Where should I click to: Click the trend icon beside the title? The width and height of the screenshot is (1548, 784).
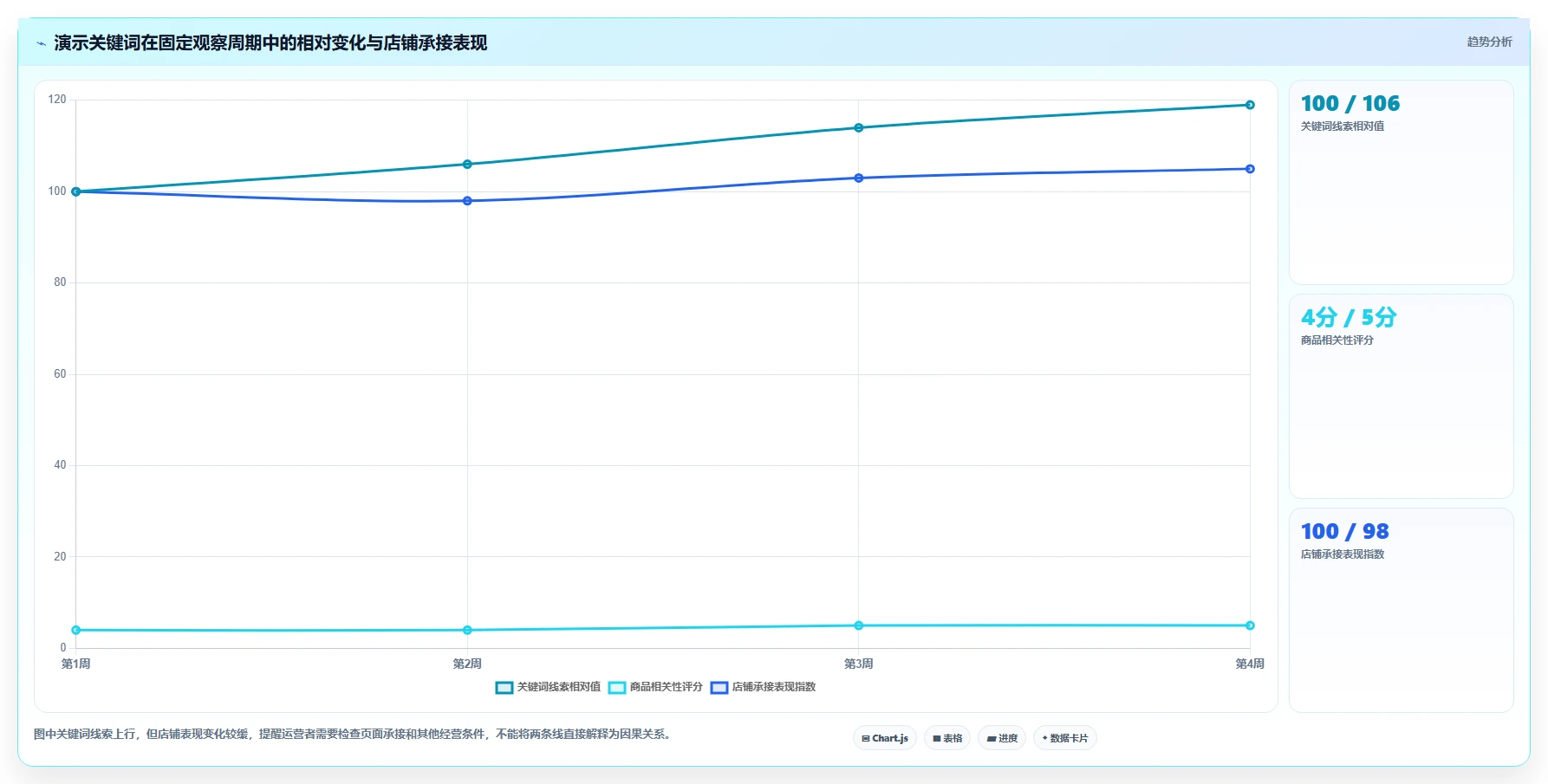point(41,43)
